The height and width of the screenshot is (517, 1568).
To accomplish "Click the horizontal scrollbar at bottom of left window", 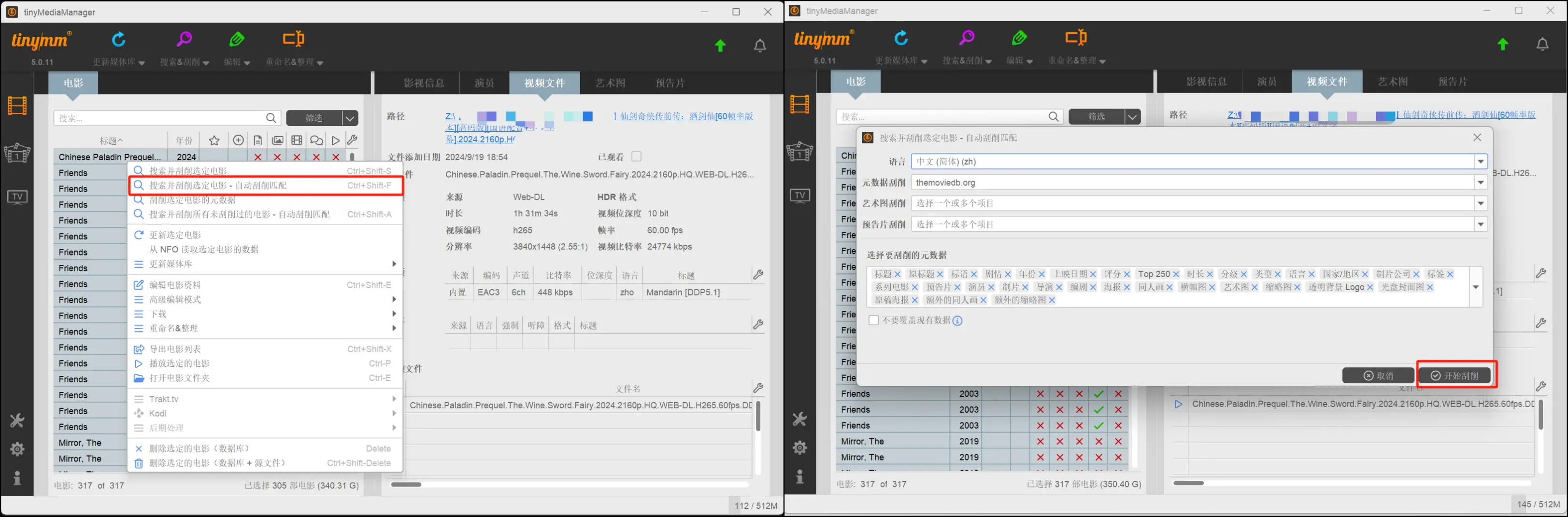I will click(406, 485).
